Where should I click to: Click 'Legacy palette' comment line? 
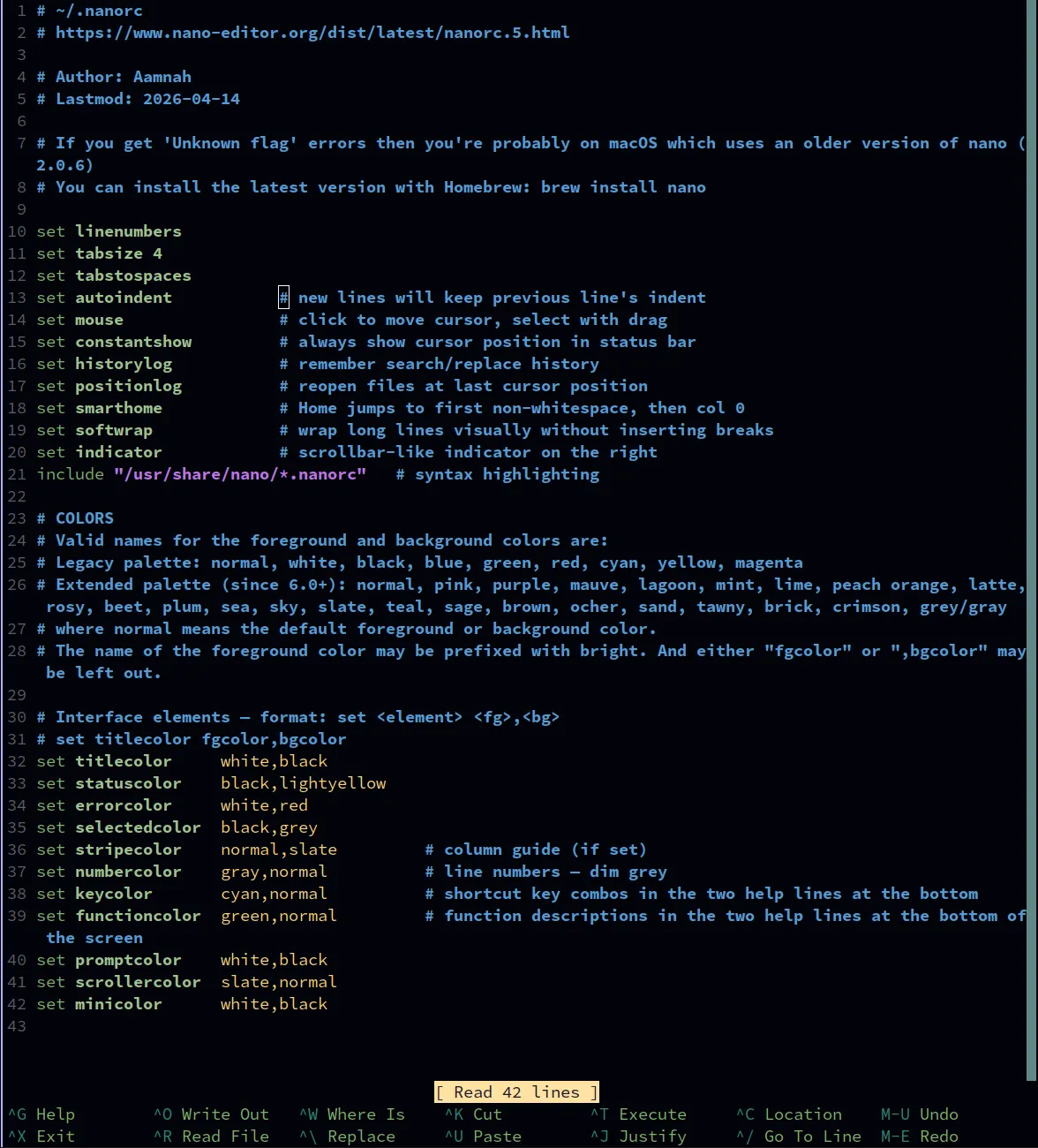pyautogui.click(x=420, y=563)
